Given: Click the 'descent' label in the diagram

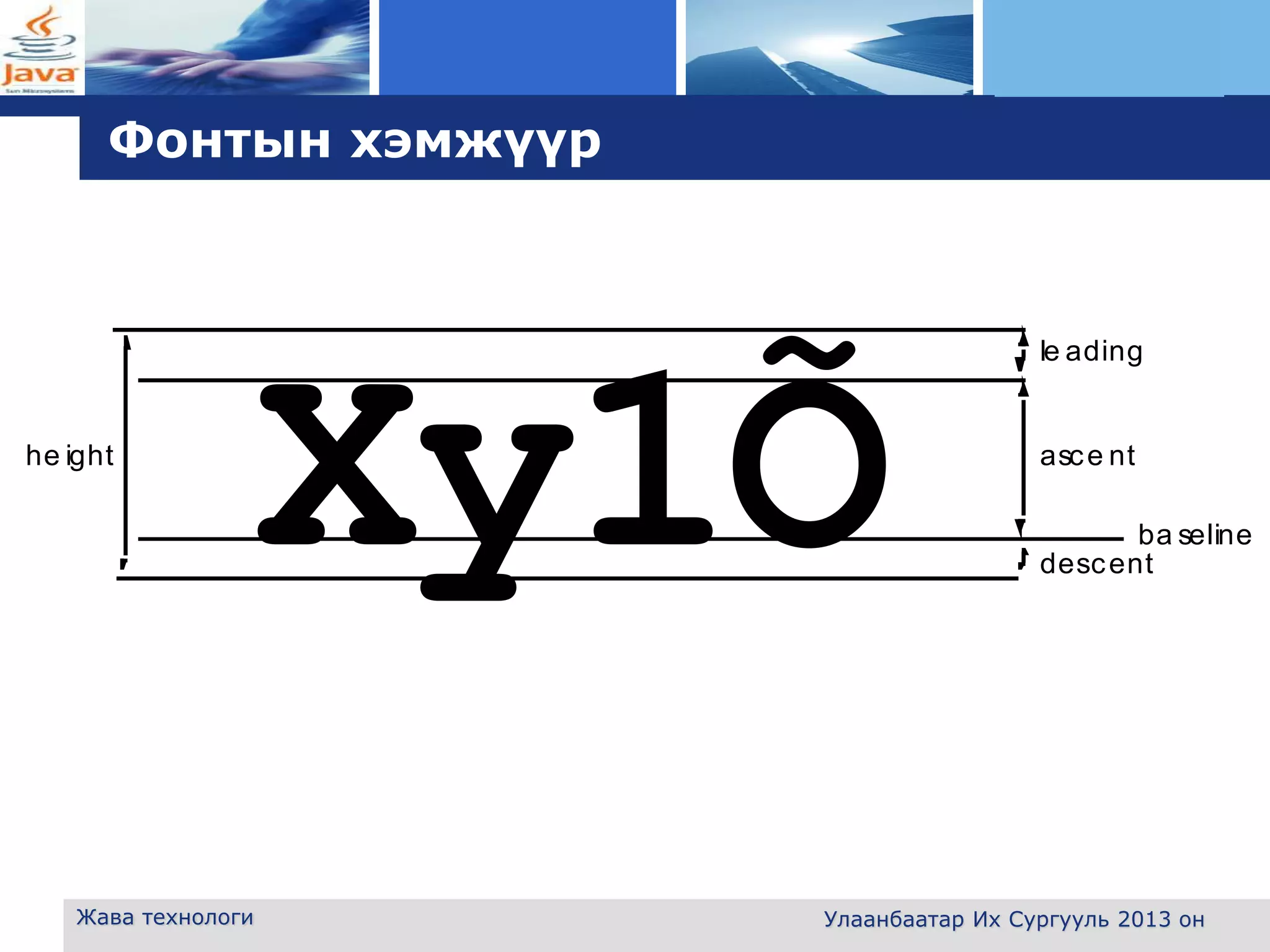Looking at the screenshot, I should [1096, 563].
